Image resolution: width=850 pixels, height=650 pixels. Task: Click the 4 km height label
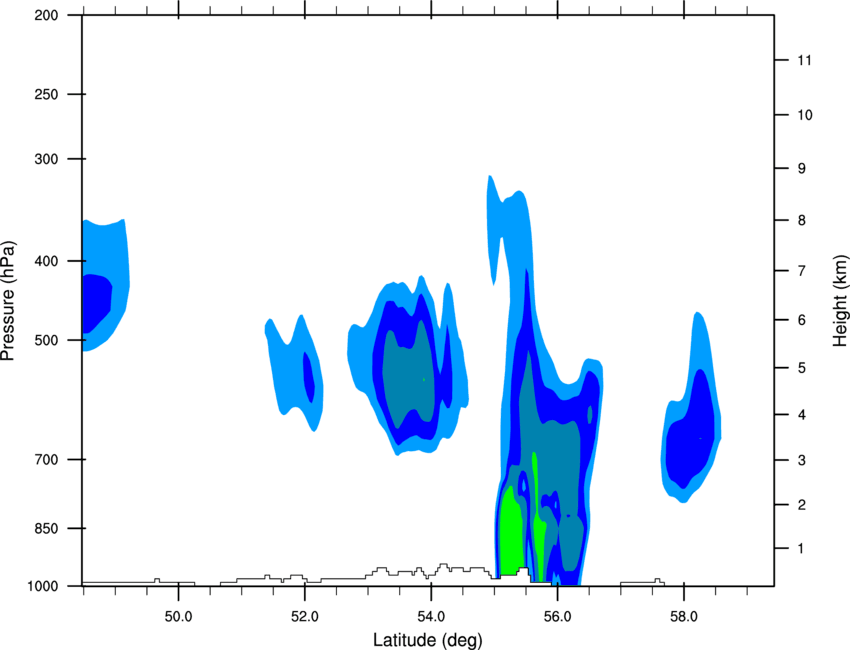(x=802, y=415)
